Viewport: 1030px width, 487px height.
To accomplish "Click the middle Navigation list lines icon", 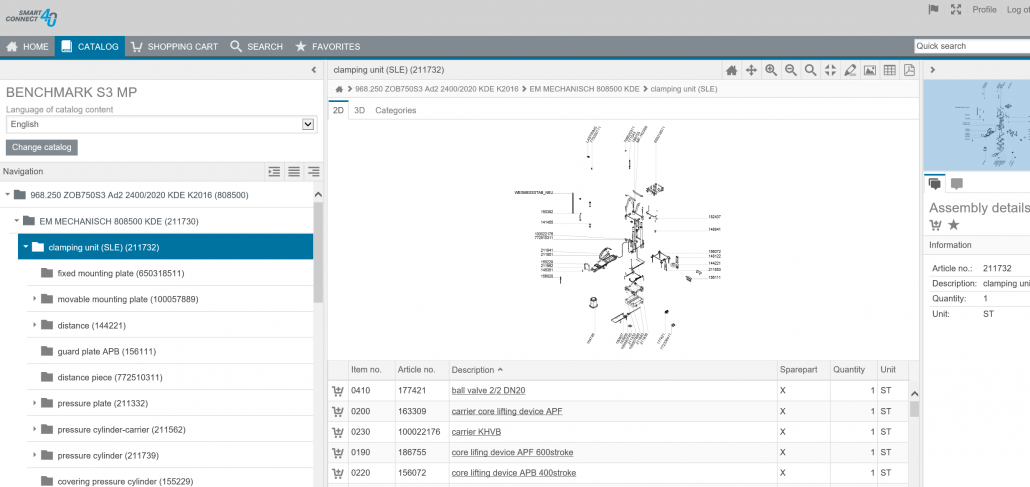I will (294, 172).
